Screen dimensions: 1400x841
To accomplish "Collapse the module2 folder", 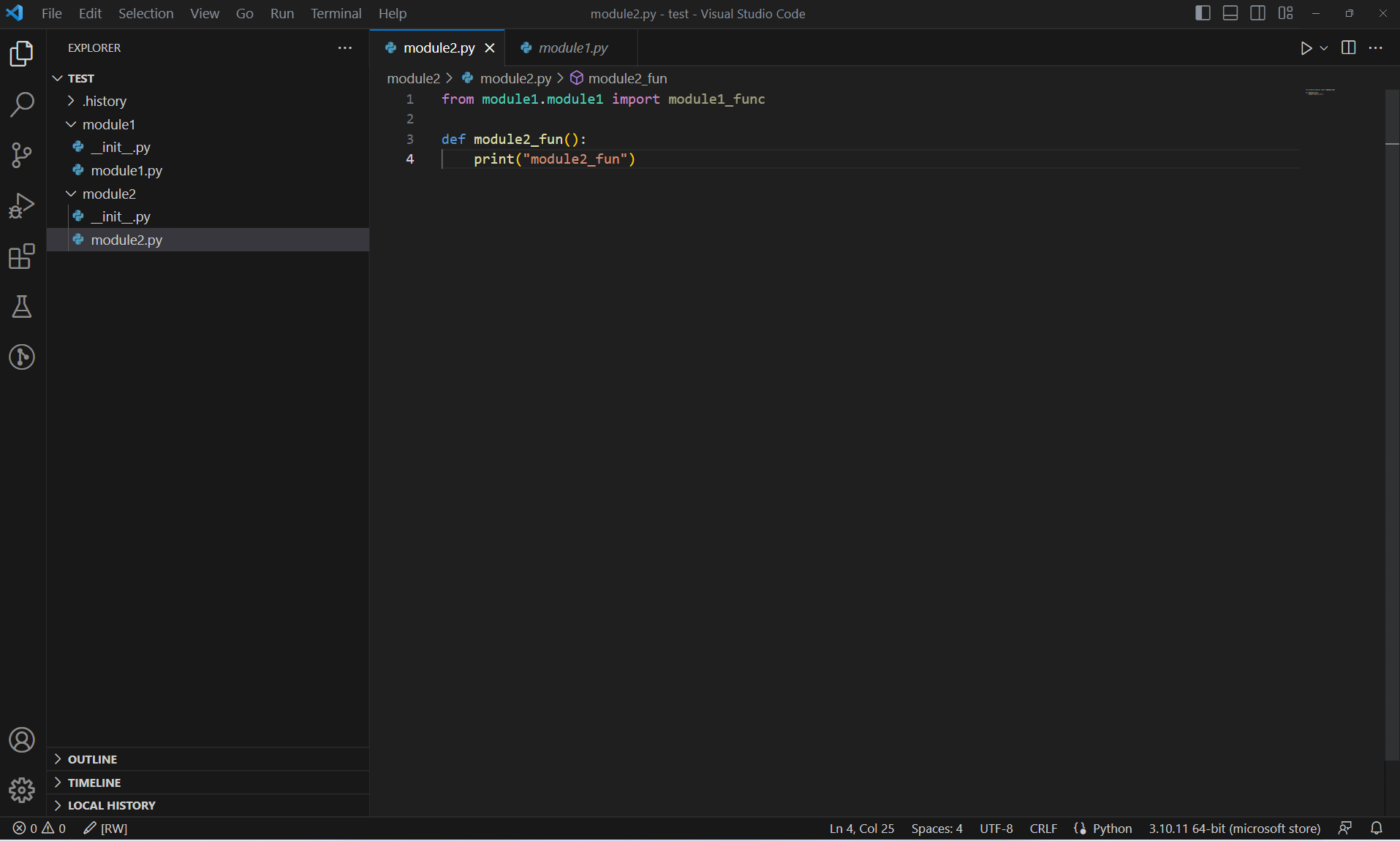I will (208, 194).
